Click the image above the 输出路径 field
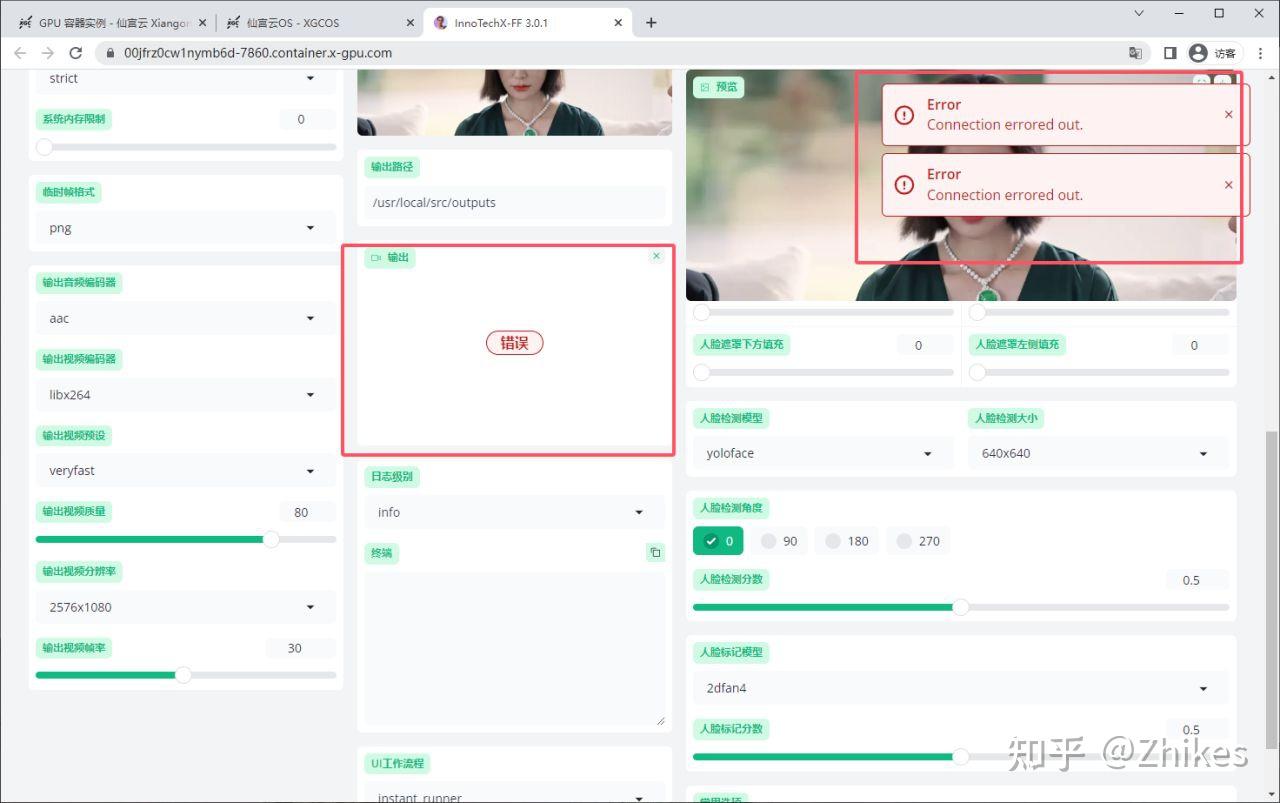 pyautogui.click(x=514, y=103)
